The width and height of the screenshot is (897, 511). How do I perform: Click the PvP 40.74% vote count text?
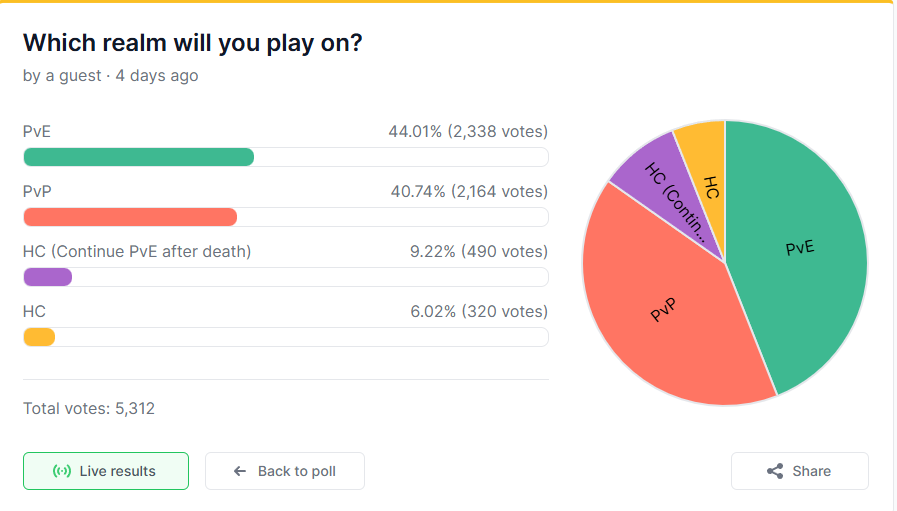[469, 191]
